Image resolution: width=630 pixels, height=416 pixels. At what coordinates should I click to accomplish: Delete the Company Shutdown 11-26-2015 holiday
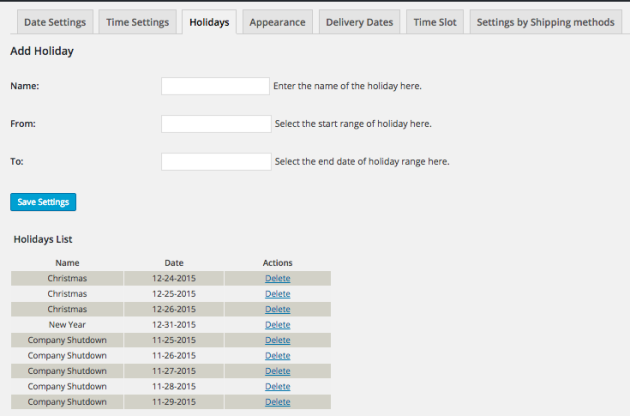point(278,356)
